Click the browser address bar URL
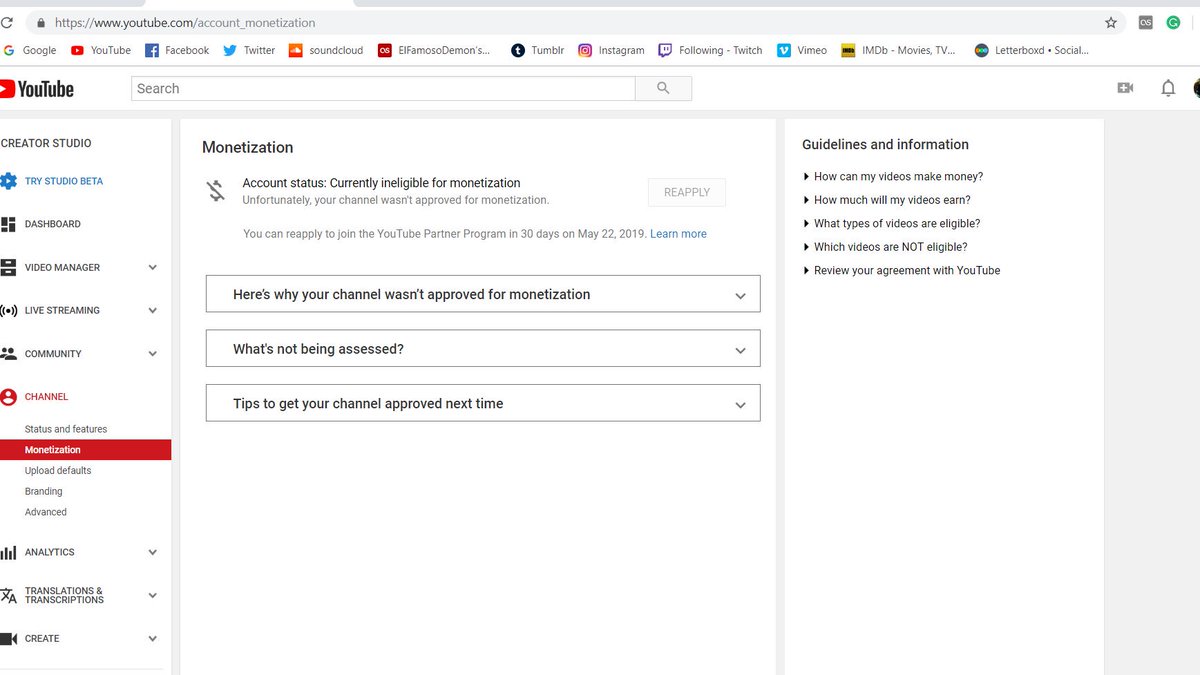The height and width of the screenshot is (675, 1200). (x=185, y=22)
